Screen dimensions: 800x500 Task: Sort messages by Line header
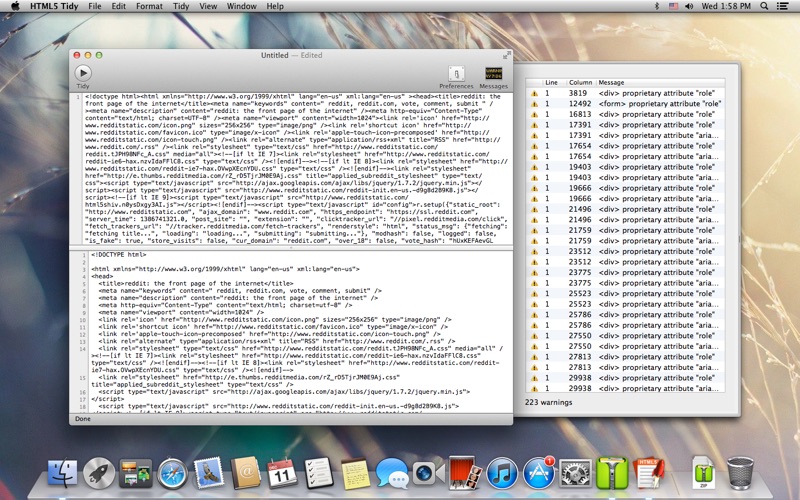coord(554,82)
